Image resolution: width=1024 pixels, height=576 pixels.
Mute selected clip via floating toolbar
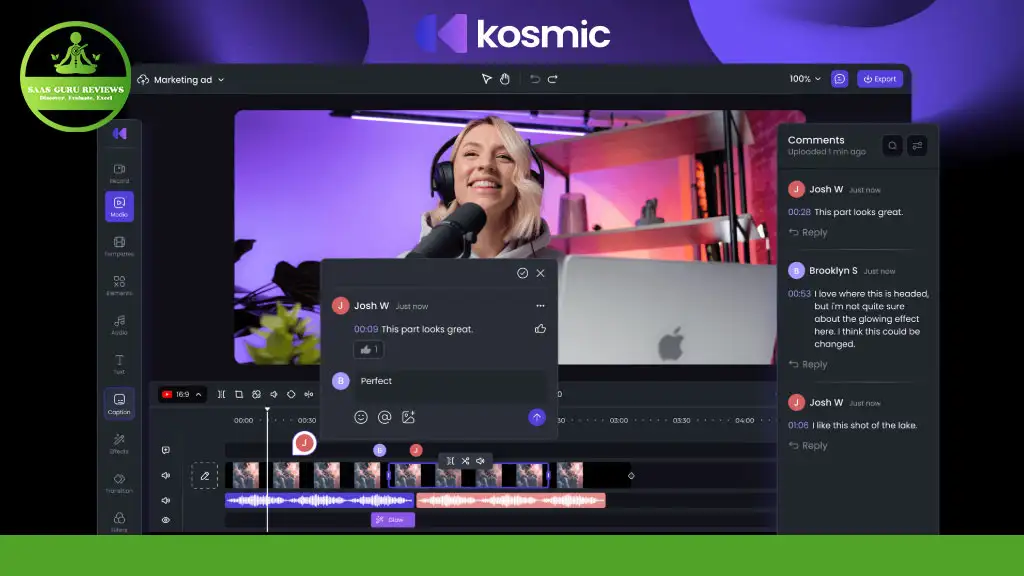481,461
